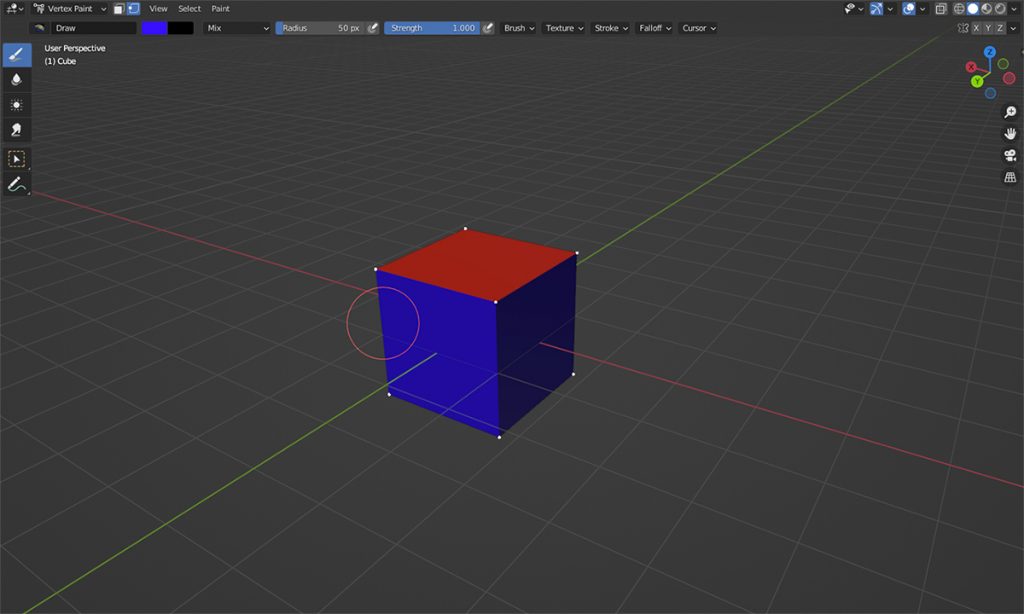1024x614 pixels.
Task: Open the blue primary color swatch
Action: [155, 28]
